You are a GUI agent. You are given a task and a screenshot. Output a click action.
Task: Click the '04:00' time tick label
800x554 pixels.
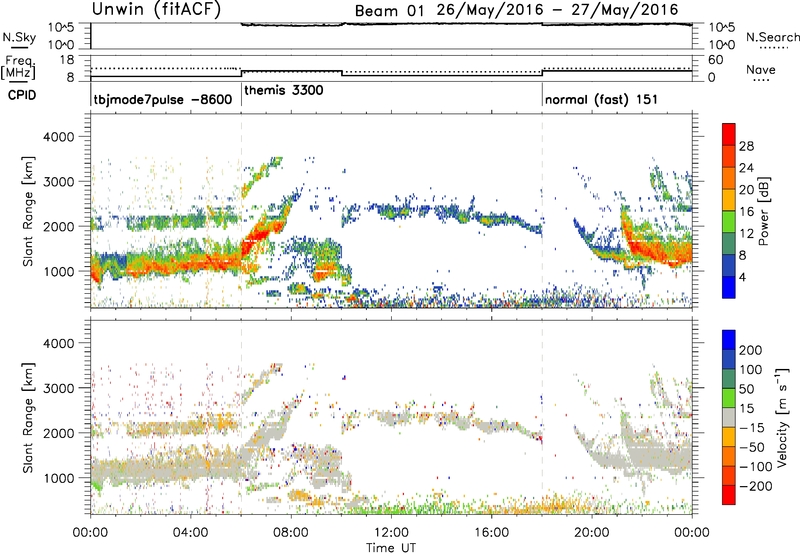click(x=190, y=533)
